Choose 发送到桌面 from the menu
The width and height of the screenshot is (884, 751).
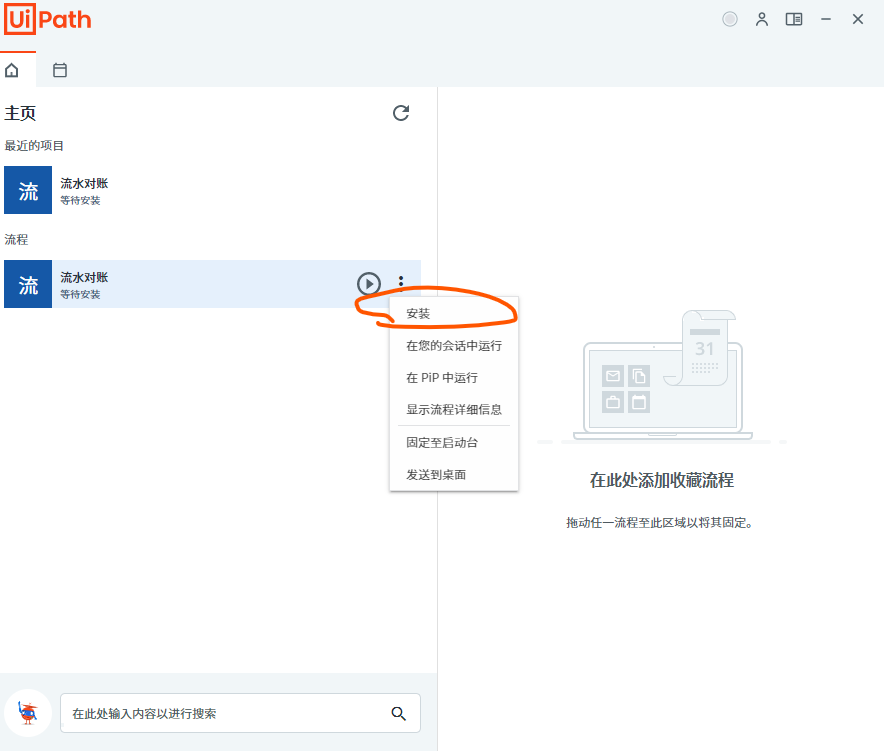(x=437, y=474)
